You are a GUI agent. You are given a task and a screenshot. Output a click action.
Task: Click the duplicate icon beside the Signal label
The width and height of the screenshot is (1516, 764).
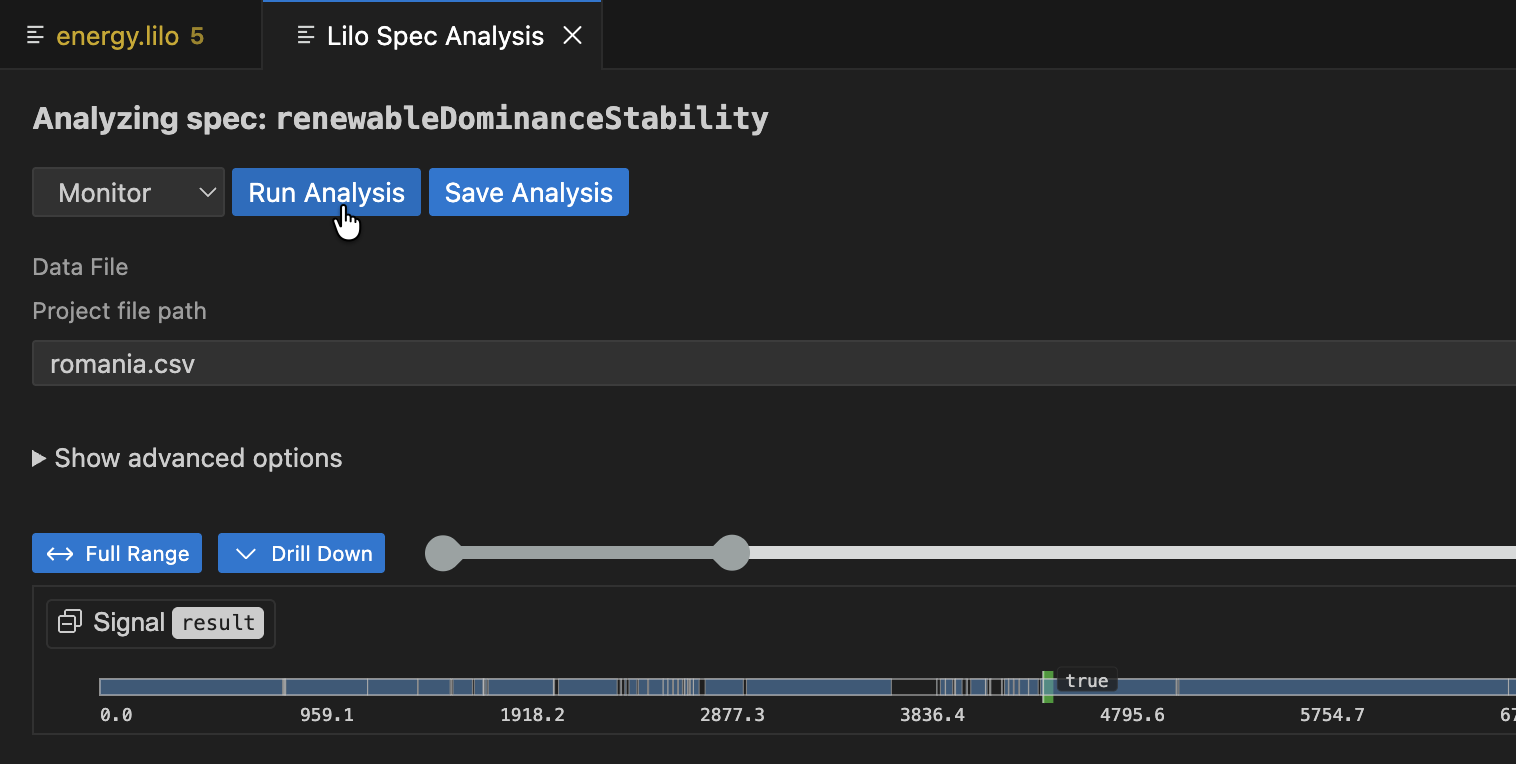pos(69,621)
